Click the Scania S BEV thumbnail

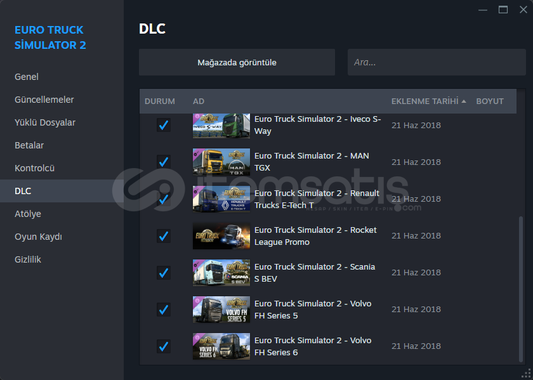click(x=221, y=273)
